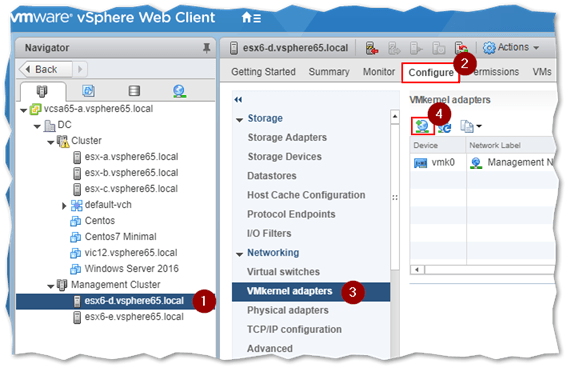This screenshot has height=368, width=567.
Task: Sort by Device column header
Action: tap(438, 145)
